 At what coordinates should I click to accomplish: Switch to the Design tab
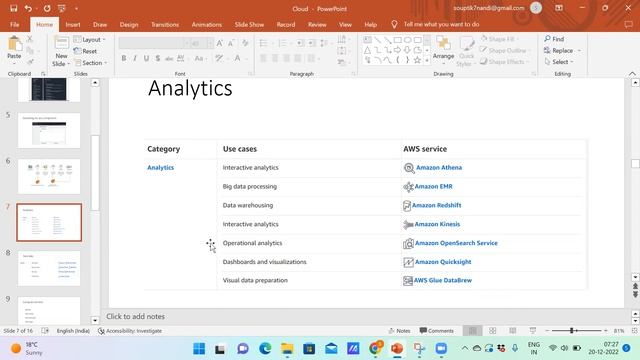click(129, 24)
